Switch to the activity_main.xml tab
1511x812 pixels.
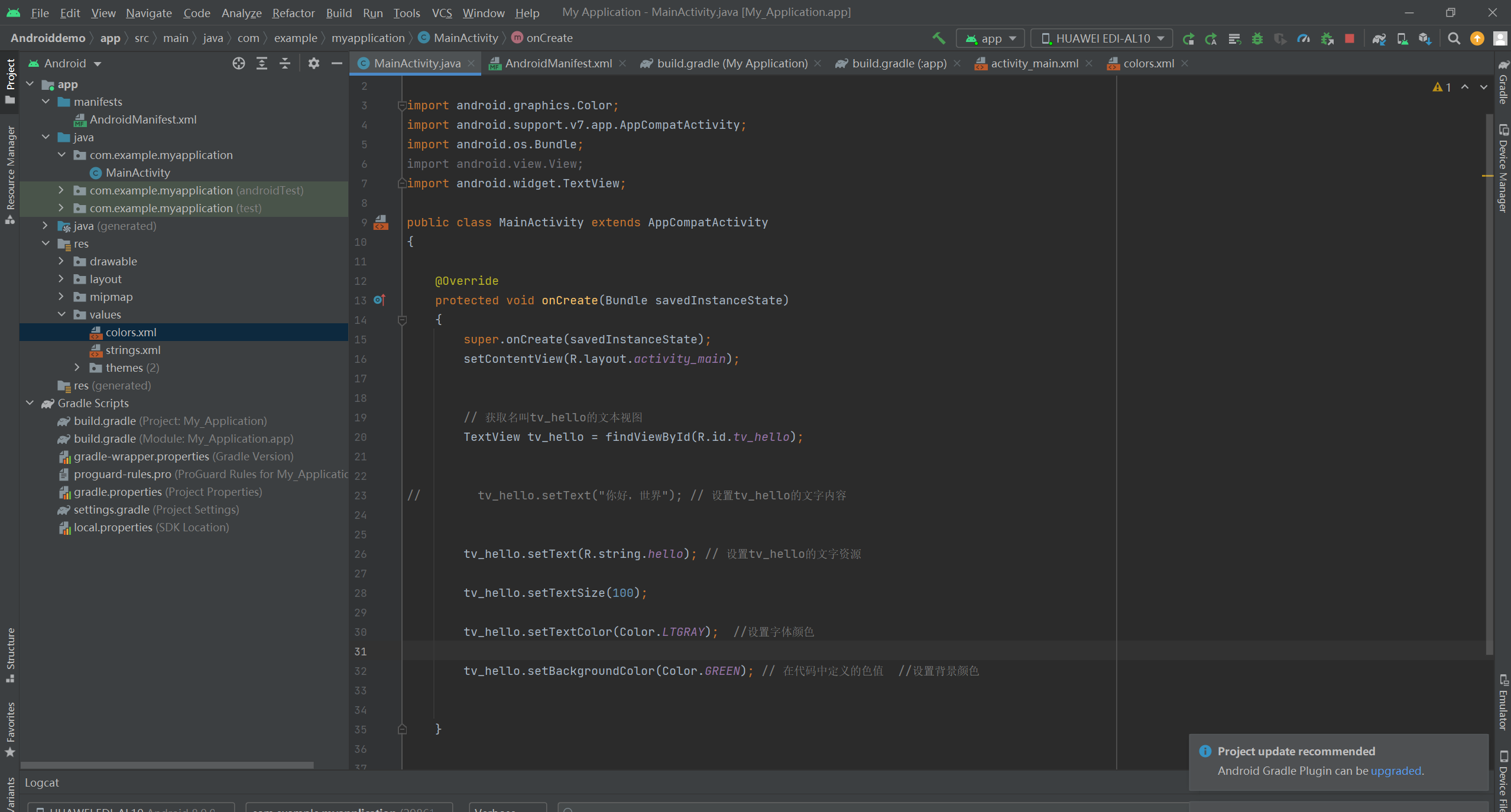click(1034, 63)
